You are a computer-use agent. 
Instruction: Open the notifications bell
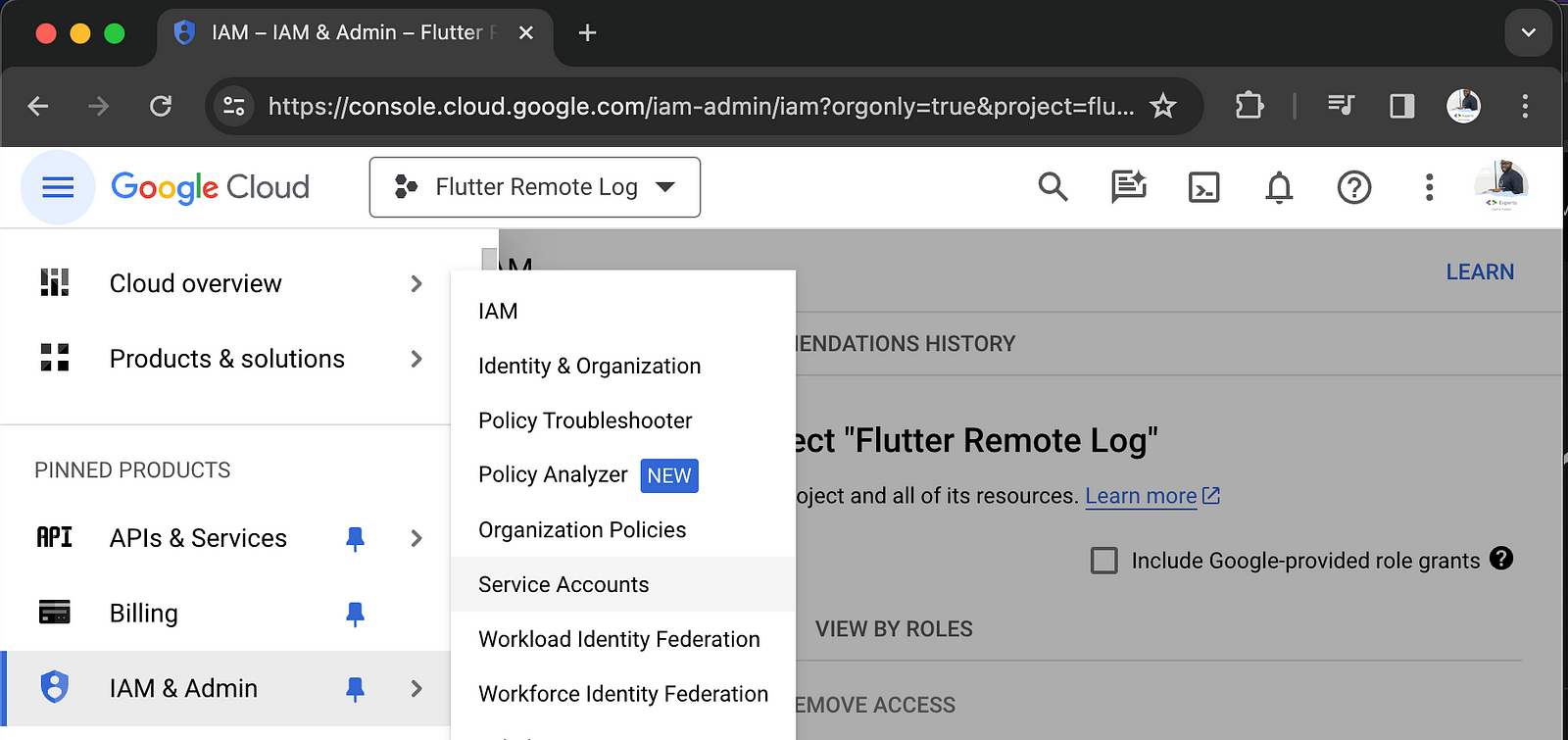pyautogui.click(x=1279, y=187)
